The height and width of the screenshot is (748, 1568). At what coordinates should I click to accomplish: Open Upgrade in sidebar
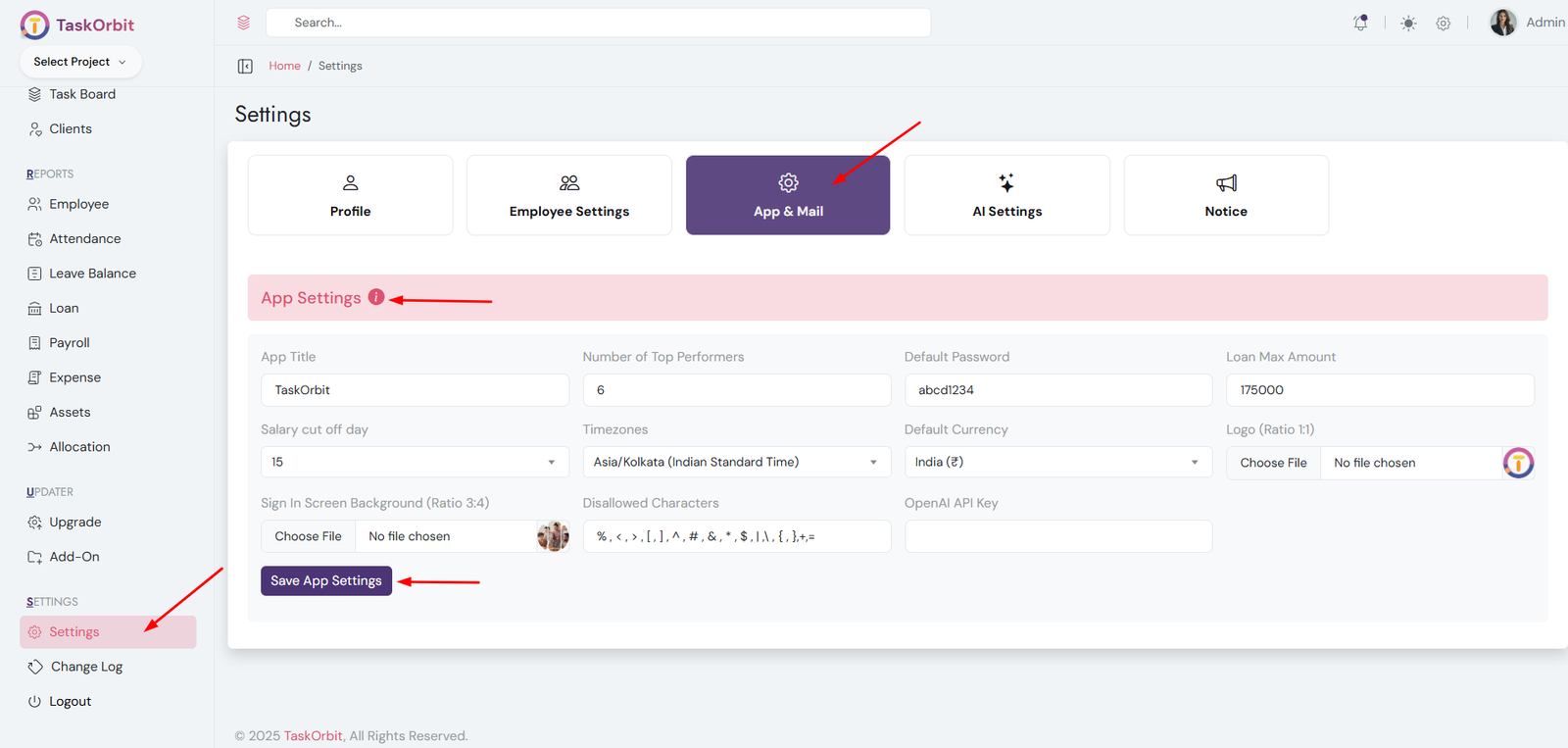pos(75,523)
